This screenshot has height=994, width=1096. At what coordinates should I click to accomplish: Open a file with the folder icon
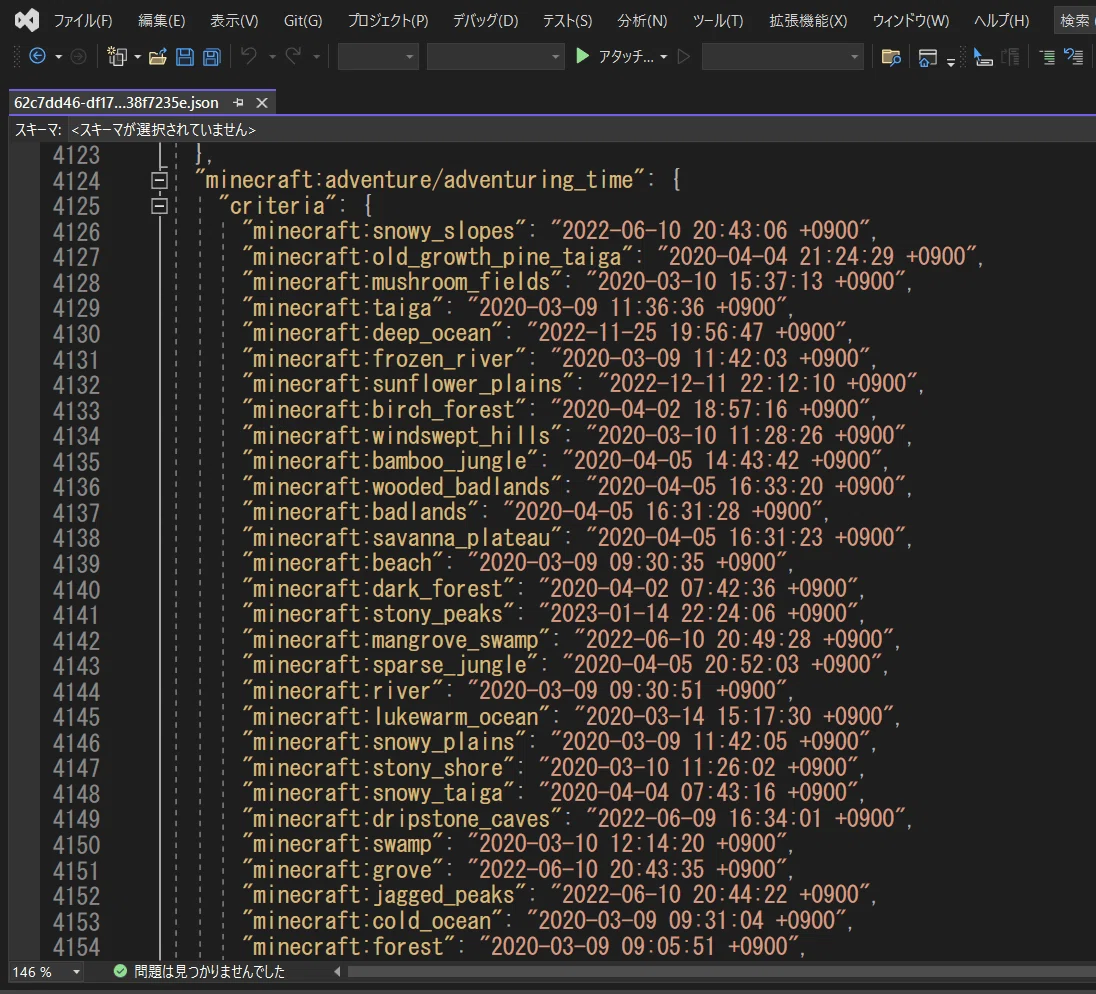[x=158, y=57]
